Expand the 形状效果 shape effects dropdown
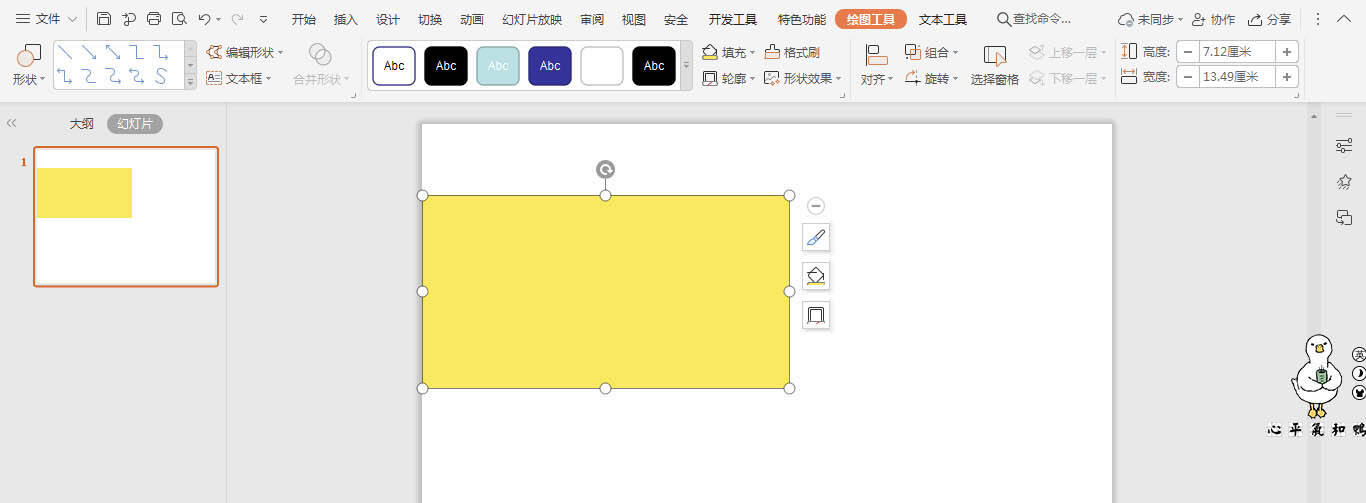The height and width of the screenshot is (503, 1366). pyautogui.click(x=838, y=78)
